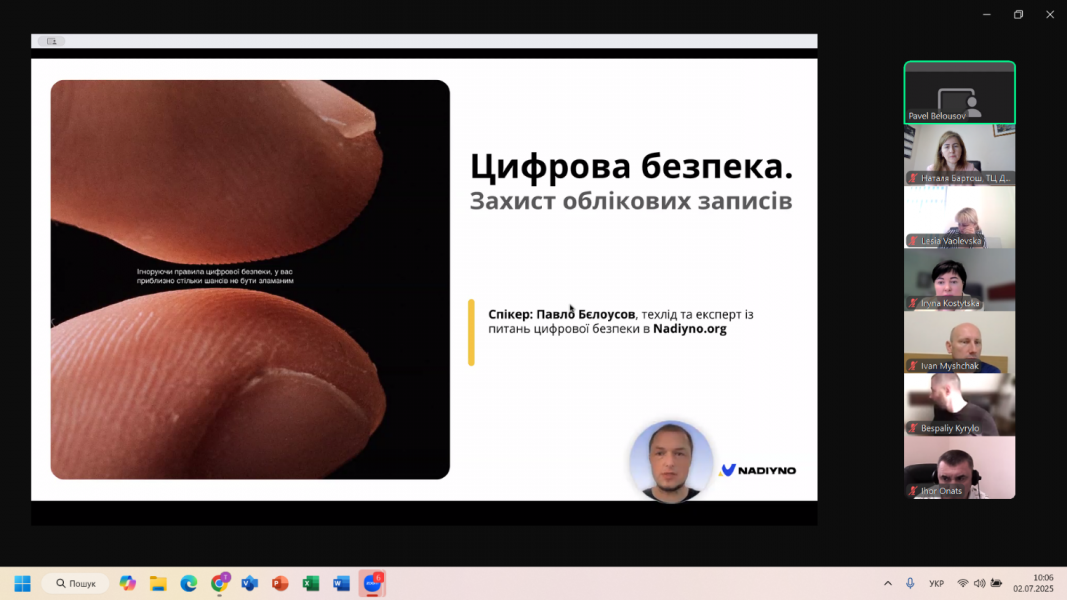Open the volume control in tray
The width and height of the screenshot is (1067, 600).
[979, 583]
